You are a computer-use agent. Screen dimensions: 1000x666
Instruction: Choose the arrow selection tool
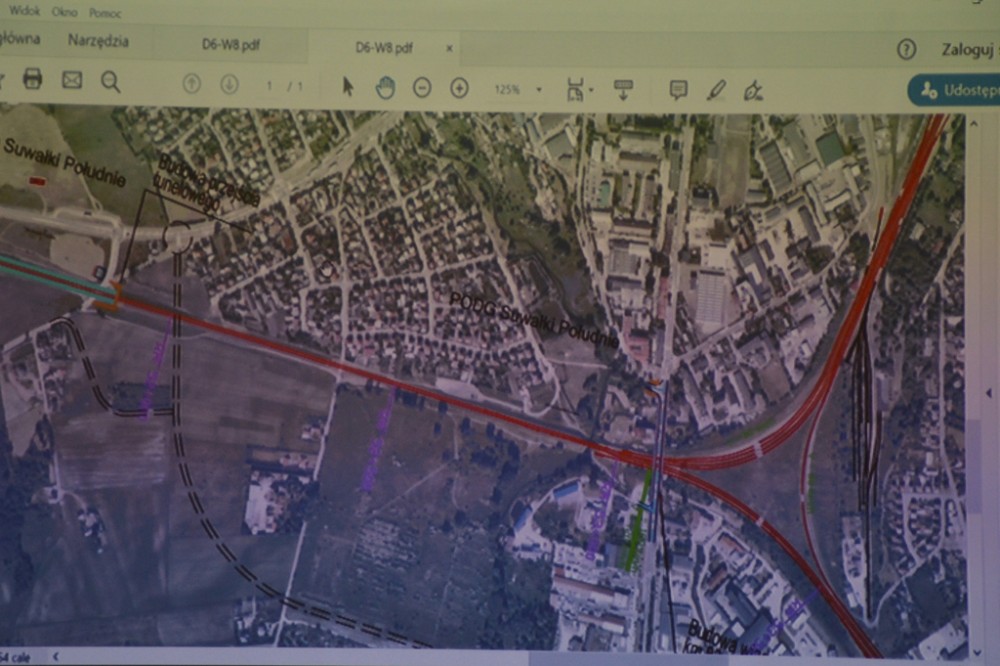tap(348, 87)
